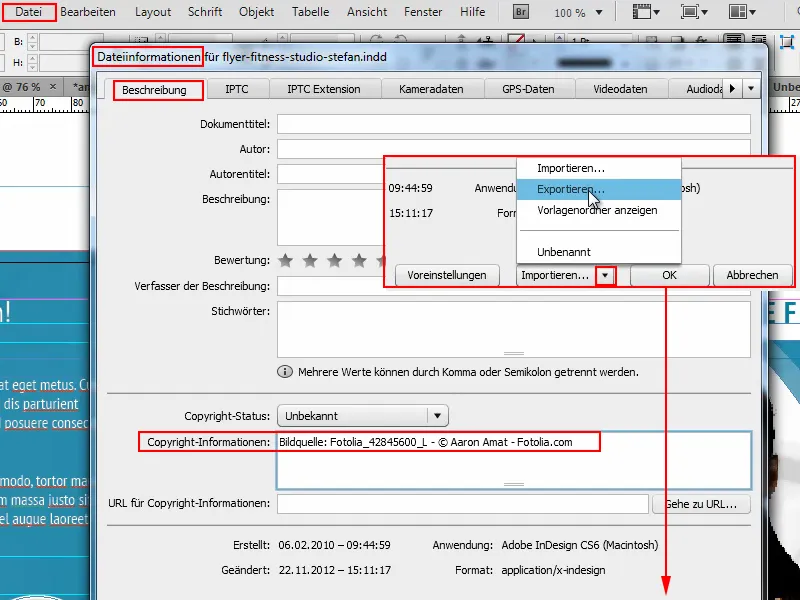Click Adobe InDesign CS6 (Macintosh) text
Image resolution: width=800 pixels, height=600 pixels.
coord(580,545)
